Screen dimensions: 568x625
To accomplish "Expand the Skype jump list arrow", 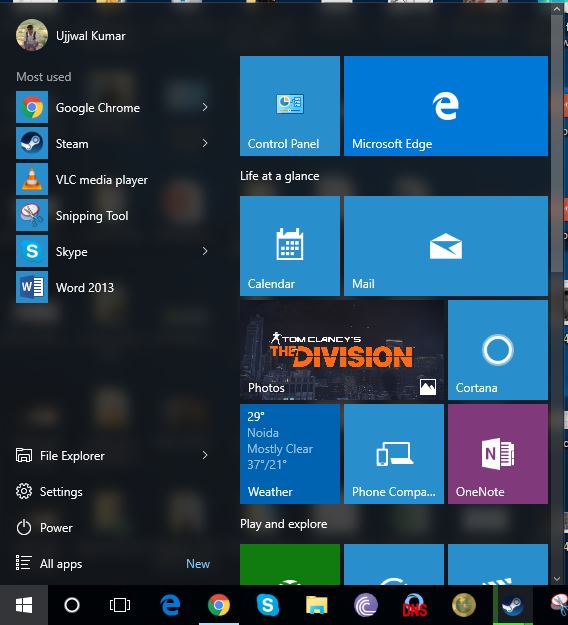I will [x=205, y=251].
